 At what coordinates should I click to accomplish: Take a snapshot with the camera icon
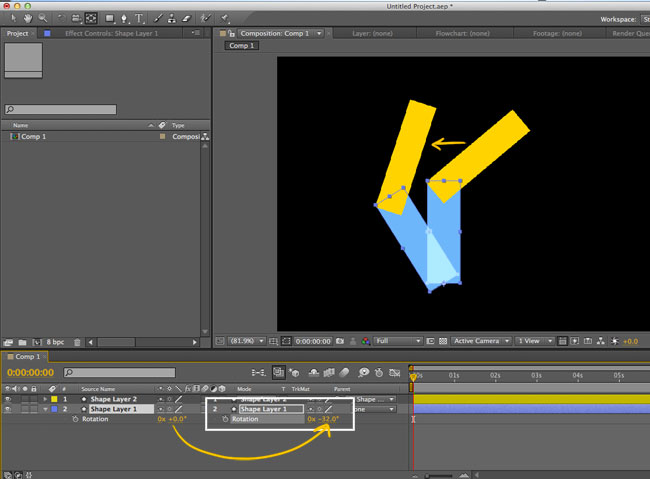point(340,341)
